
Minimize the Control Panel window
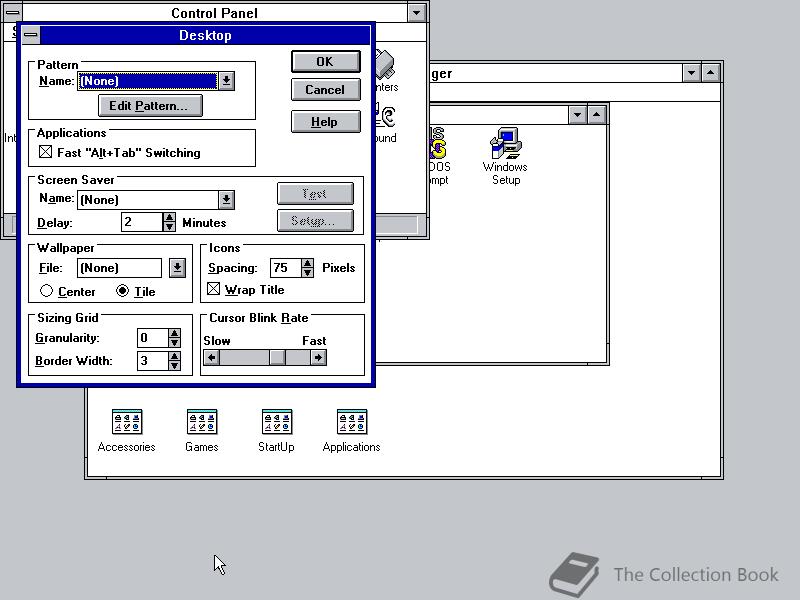(x=417, y=13)
